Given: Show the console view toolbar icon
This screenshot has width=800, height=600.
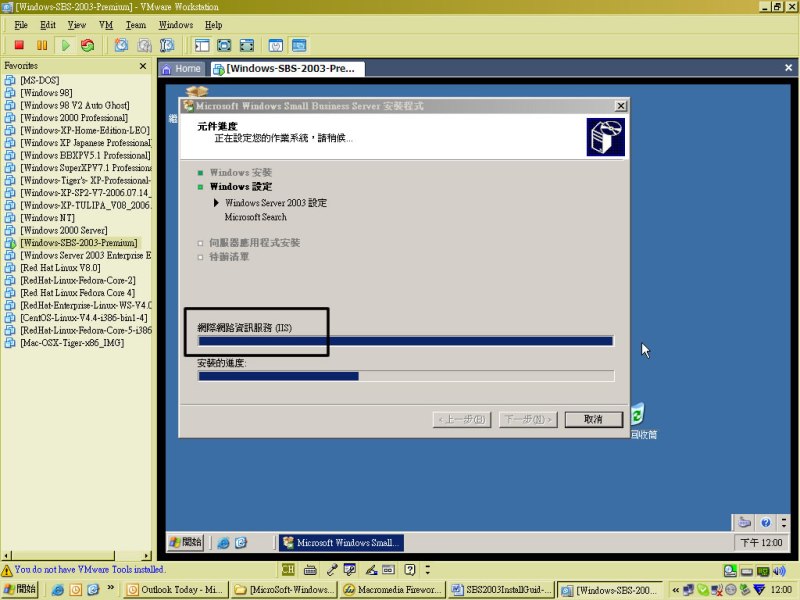Looking at the screenshot, I should pos(299,45).
